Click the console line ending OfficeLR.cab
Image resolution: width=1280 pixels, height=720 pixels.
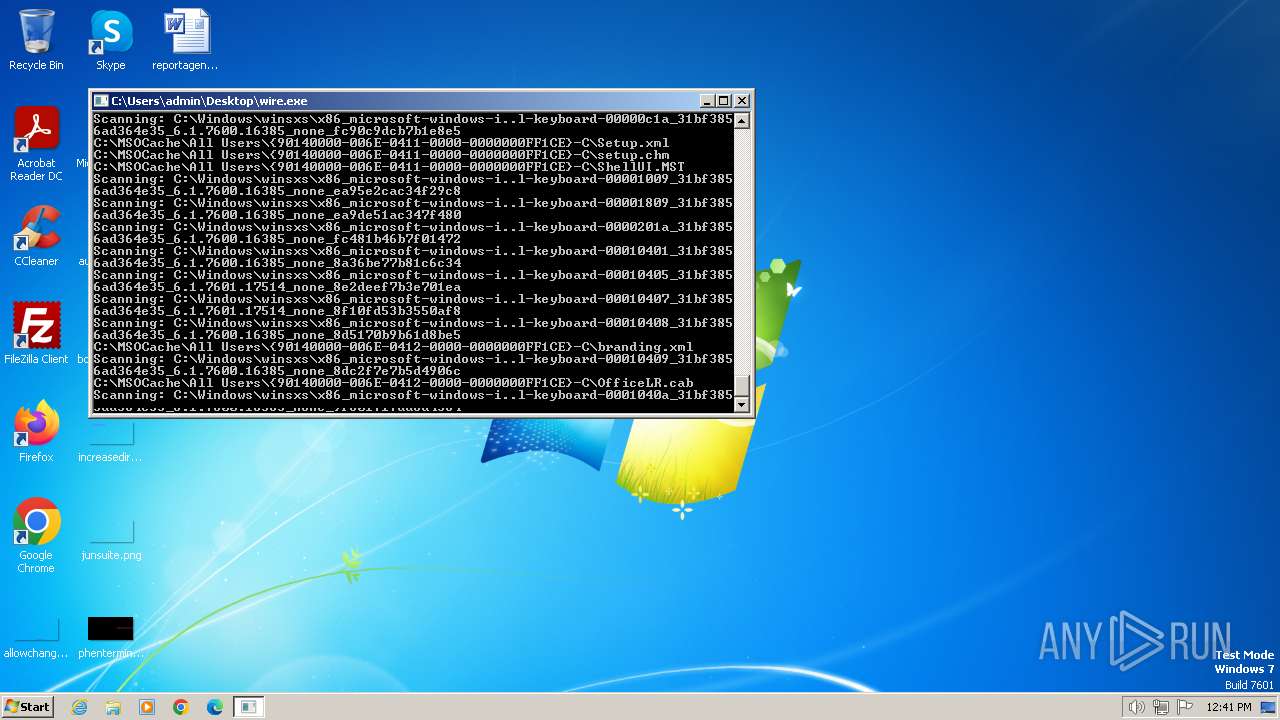point(393,383)
